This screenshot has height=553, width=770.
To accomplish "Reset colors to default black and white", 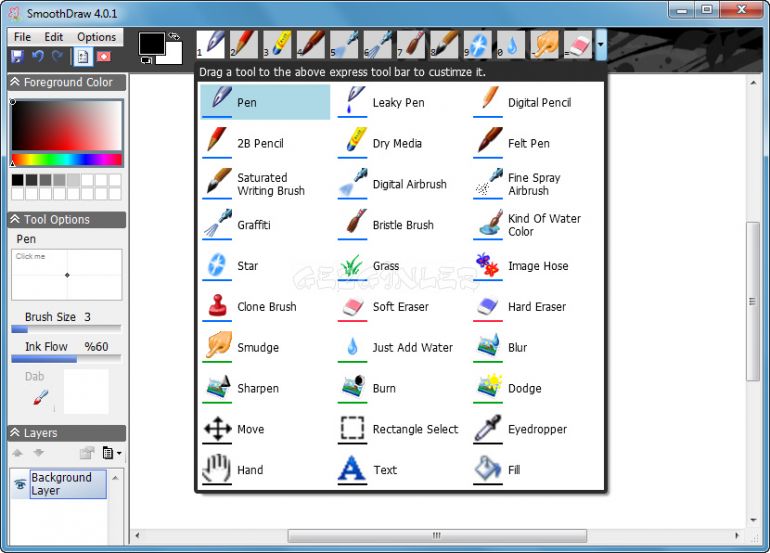I will click(x=145, y=59).
